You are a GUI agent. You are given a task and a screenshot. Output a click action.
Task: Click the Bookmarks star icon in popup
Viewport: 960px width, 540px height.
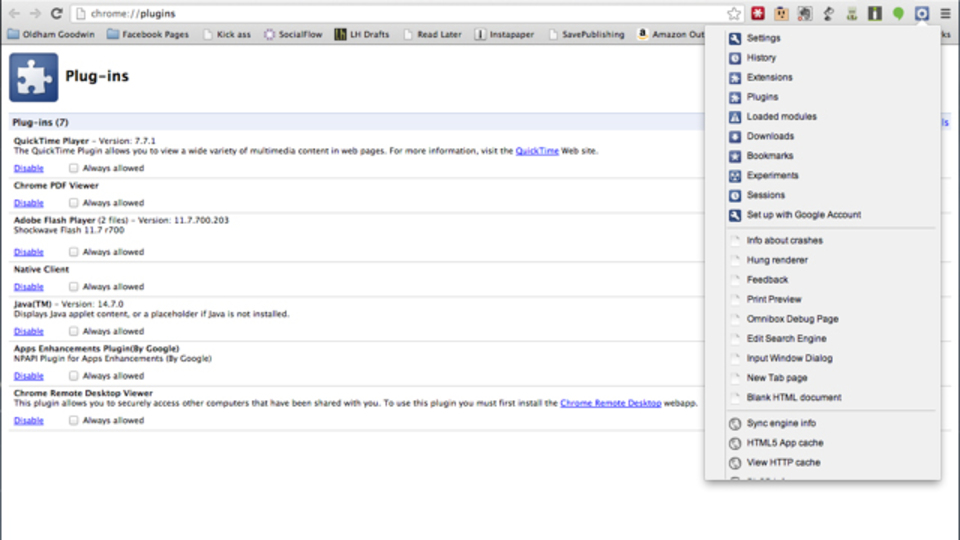(x=735, y=156)
